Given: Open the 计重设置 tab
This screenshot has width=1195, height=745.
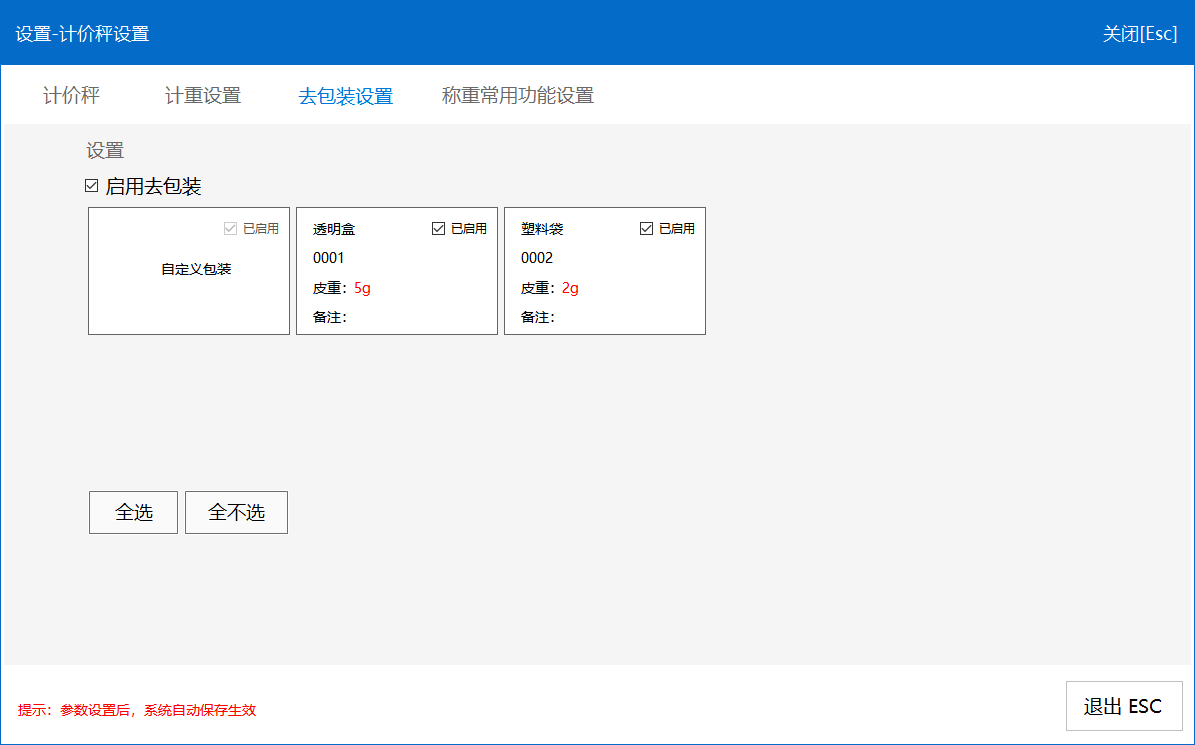Looking at the screenshot, I should (x=203, y=96).
